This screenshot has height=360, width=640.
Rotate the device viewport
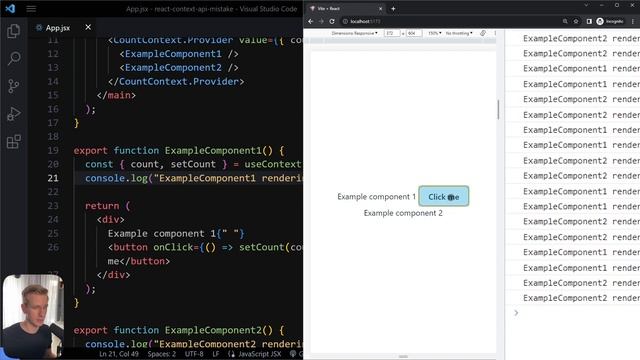483,33
